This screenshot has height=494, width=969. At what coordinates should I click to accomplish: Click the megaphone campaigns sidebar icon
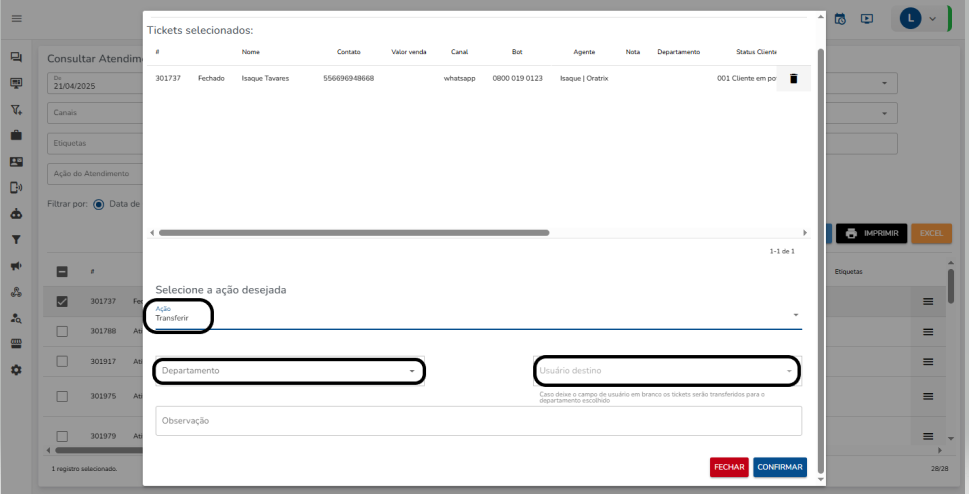(x=16, y=266)
